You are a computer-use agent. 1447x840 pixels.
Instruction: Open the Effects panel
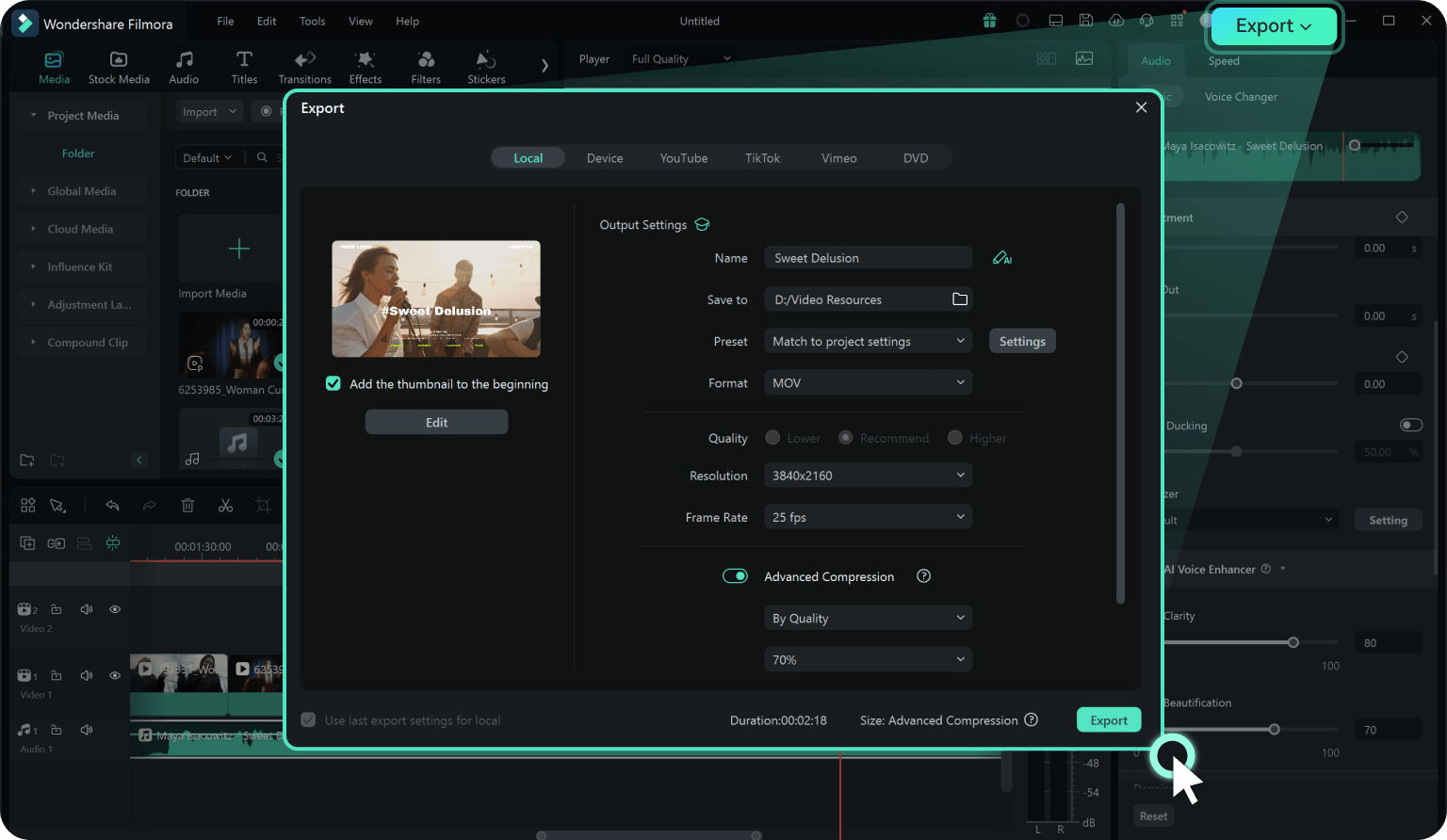366,67
